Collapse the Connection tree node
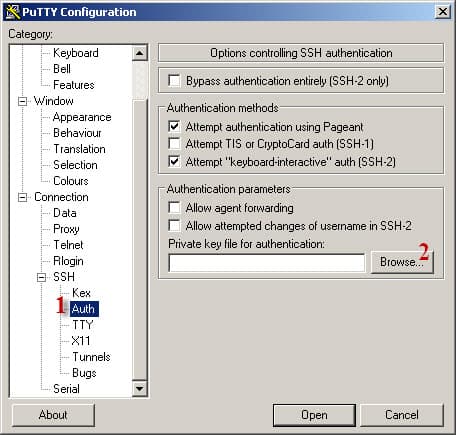Screen dimensions: 456x435 [22, 197]
